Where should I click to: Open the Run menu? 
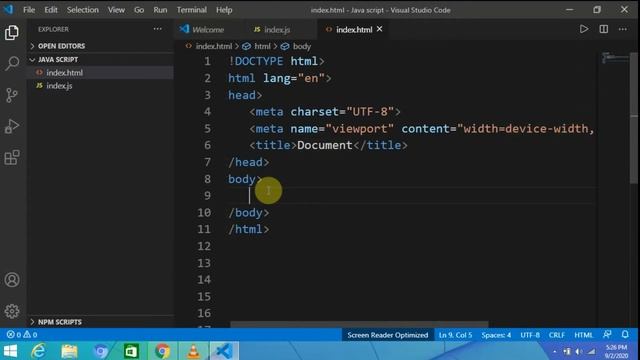pyautogui.click(x=160, y=10)
